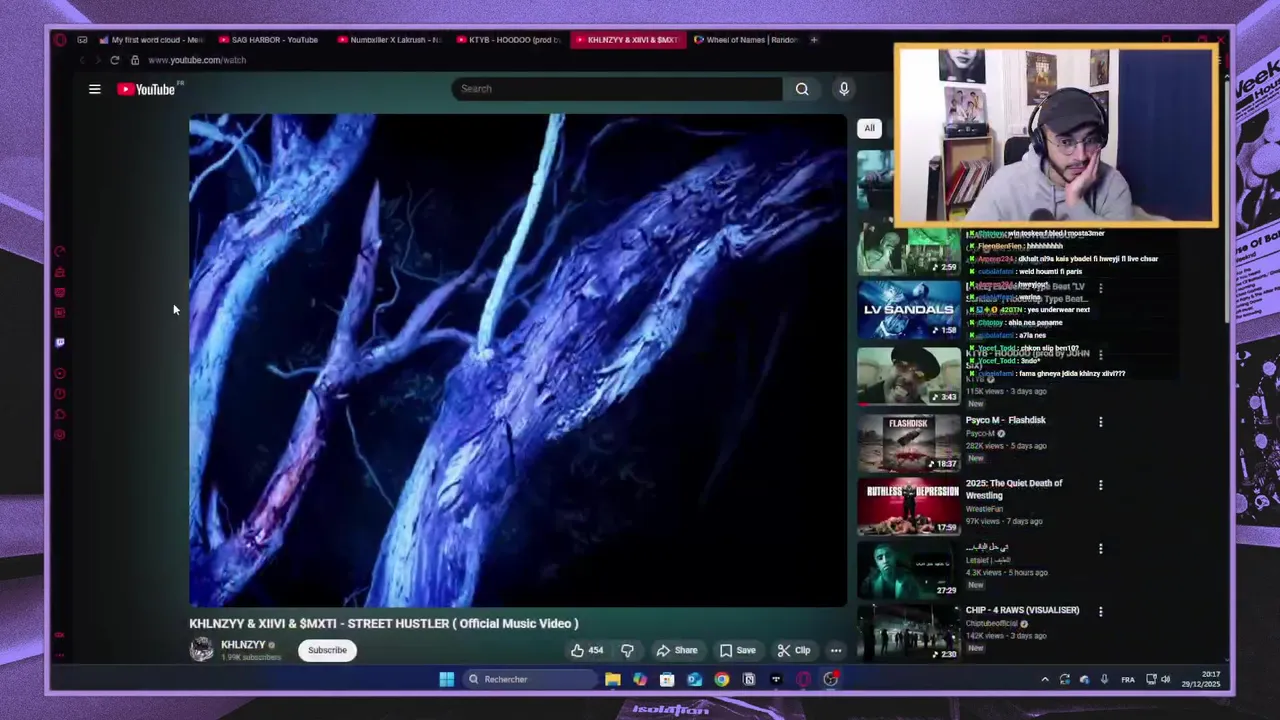Select the All filter chip
Image resolution: width=1280 pixels, height=720 pixels.
(870, 128)
